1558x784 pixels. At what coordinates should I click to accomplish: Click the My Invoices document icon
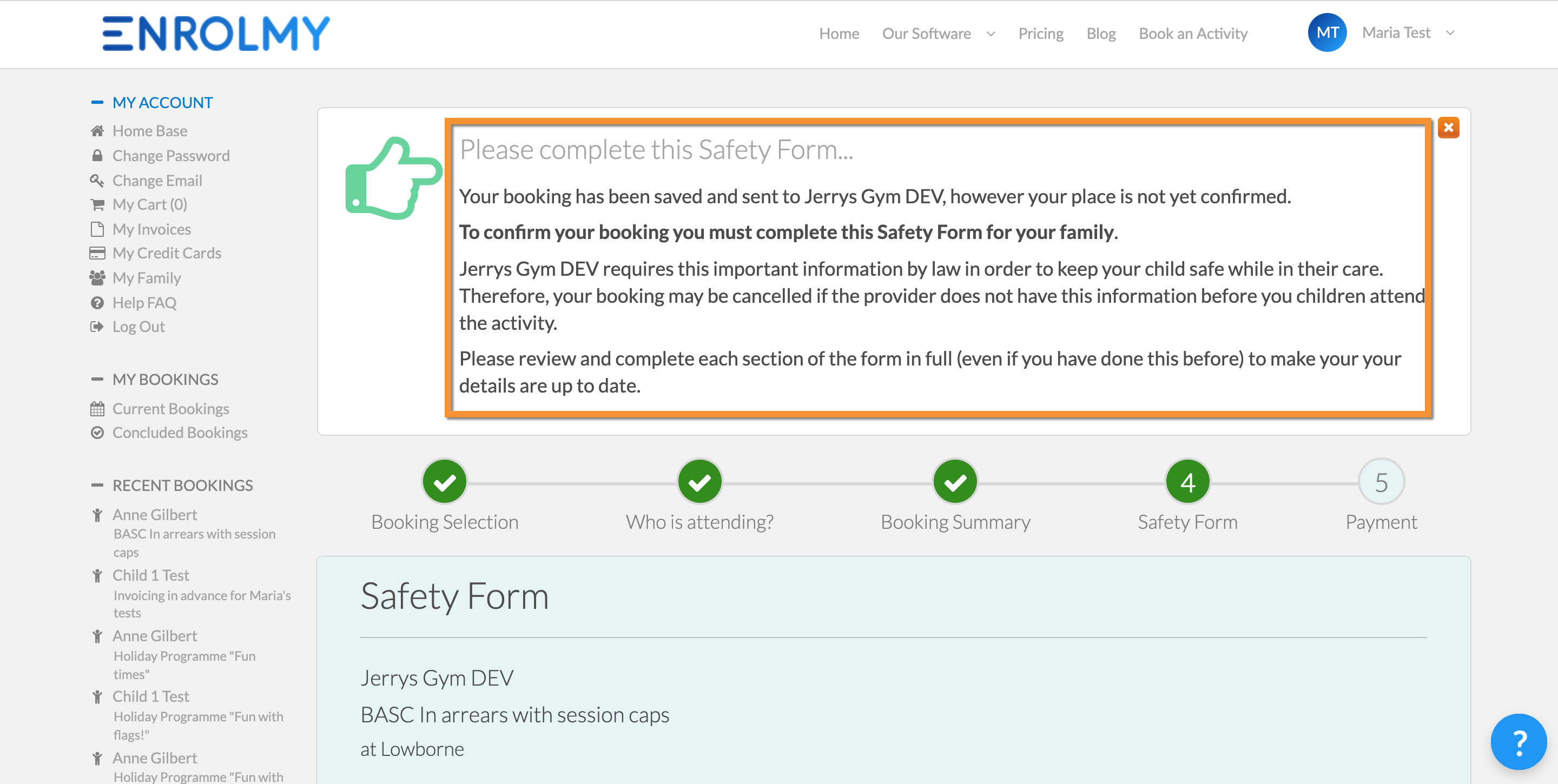click(x=97, y=229)
